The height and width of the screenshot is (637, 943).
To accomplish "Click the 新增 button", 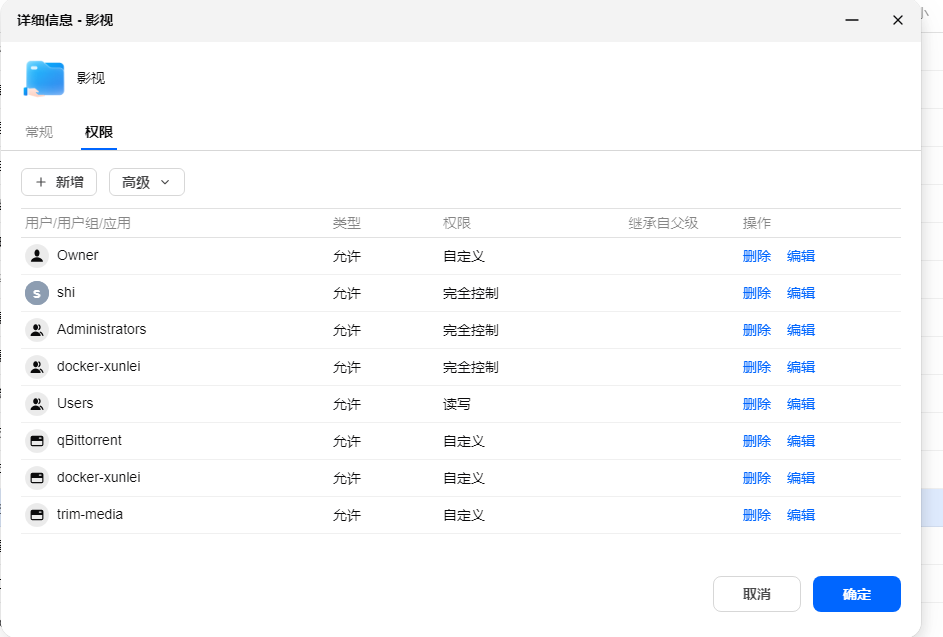I will click(x=59, y=182).
